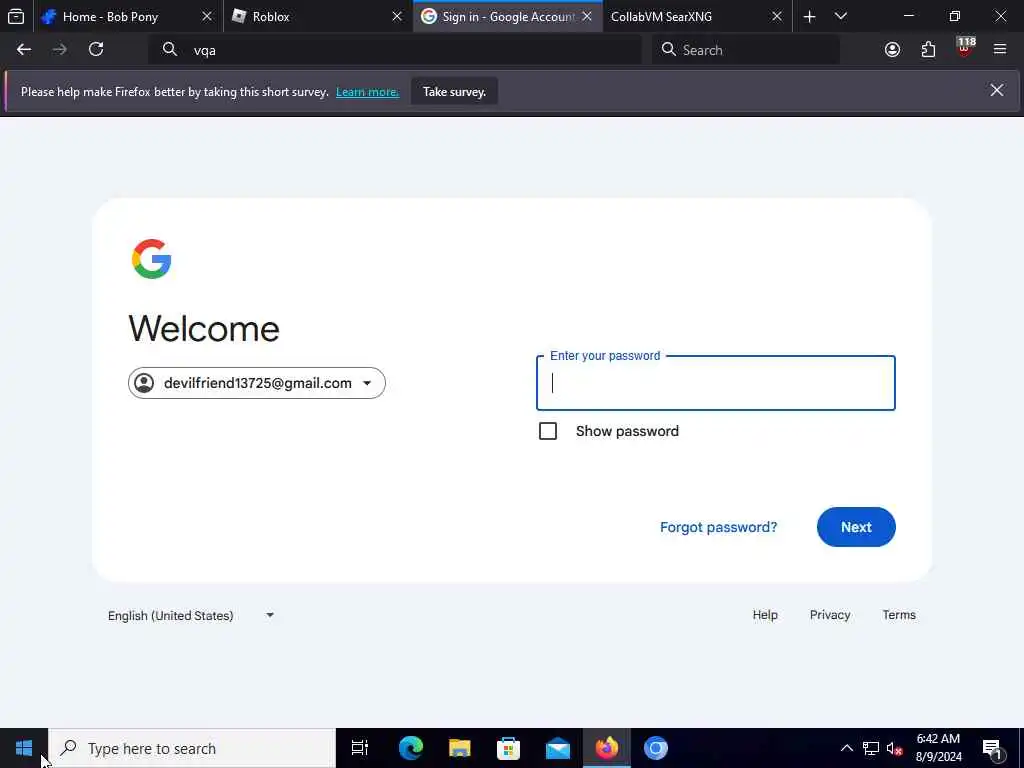The image size is (1024, 768).
Task: Expand the list all tabs chevron
Action: coord(841,16)
